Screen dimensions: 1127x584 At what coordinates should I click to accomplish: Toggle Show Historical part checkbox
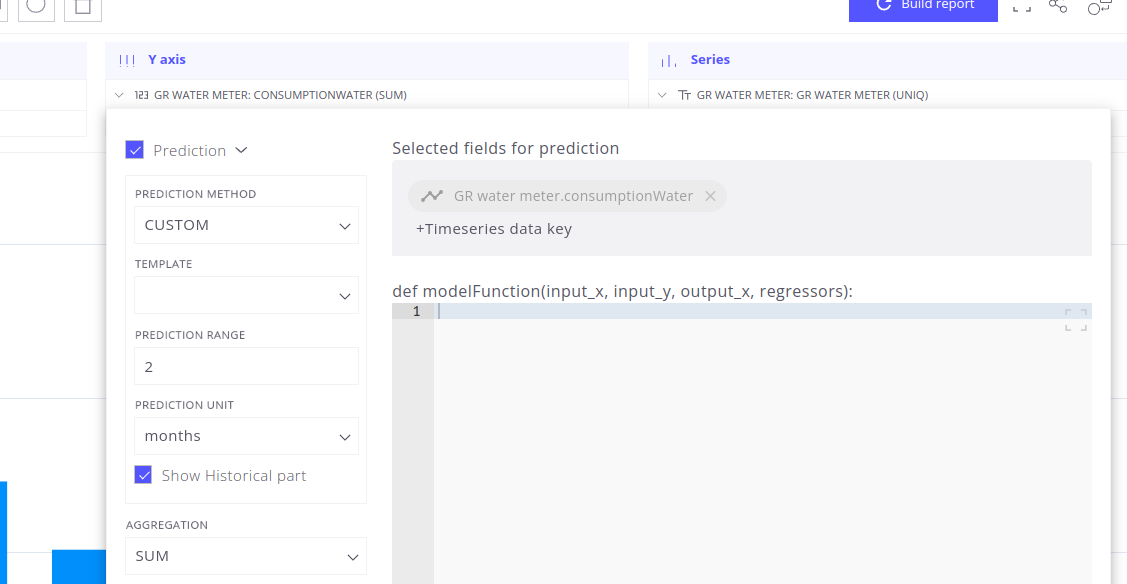[x=143, y=475]
